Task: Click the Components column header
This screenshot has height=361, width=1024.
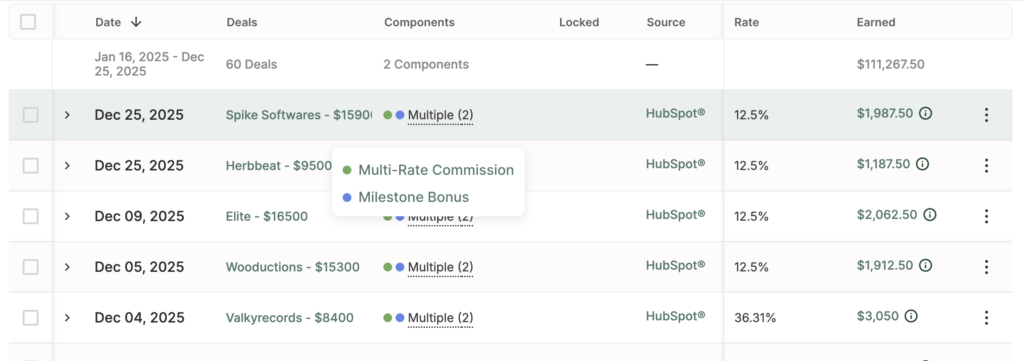Action: pyautogui.click(x=419, y=22)
